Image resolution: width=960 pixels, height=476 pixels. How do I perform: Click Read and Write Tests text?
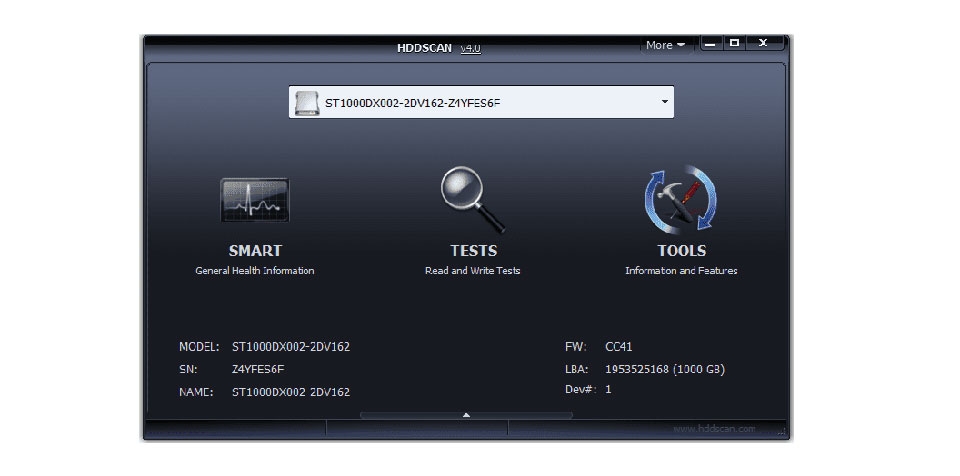click(473, 271)
